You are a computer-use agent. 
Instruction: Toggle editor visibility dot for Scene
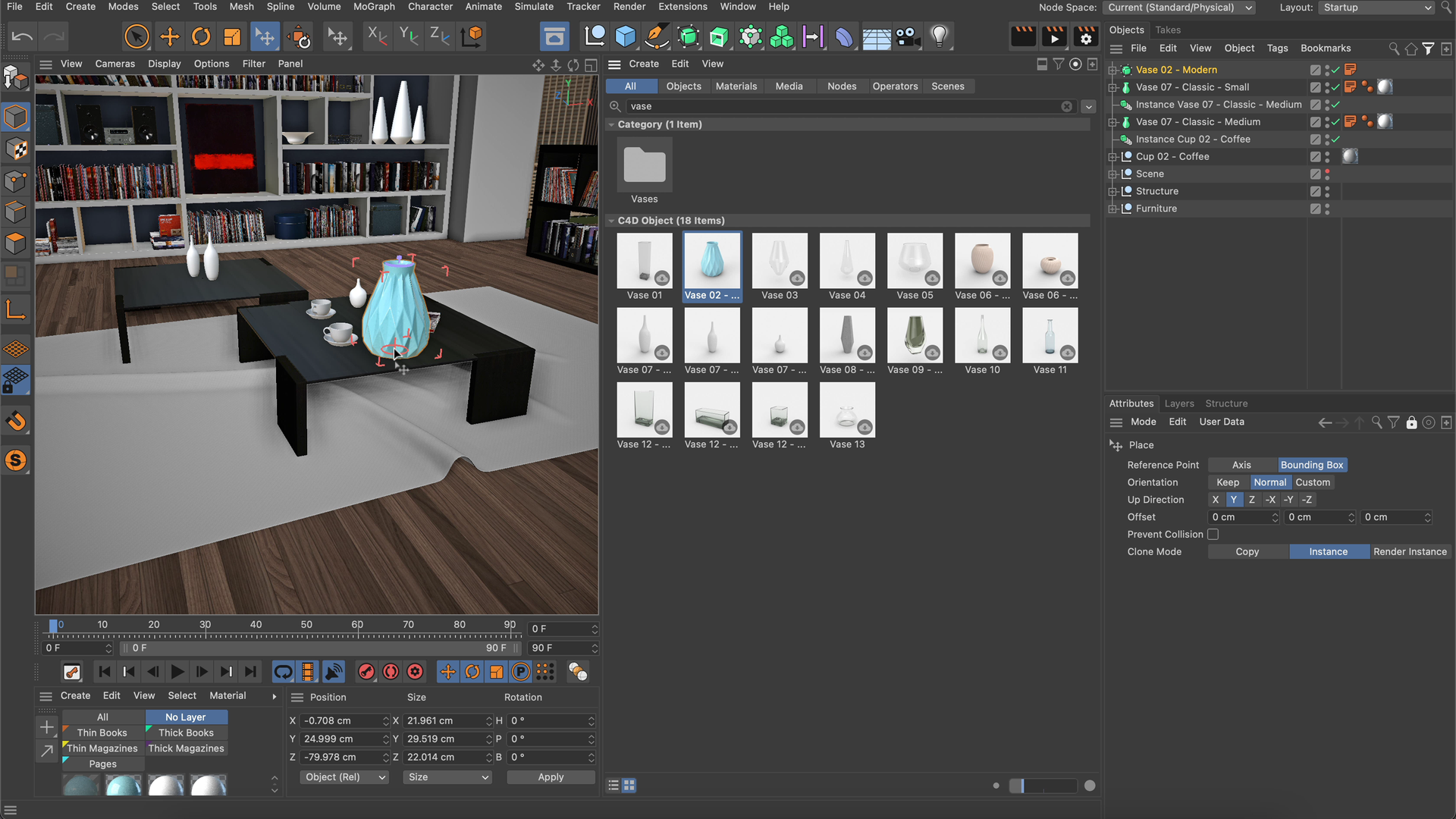tap(1327, 171)
